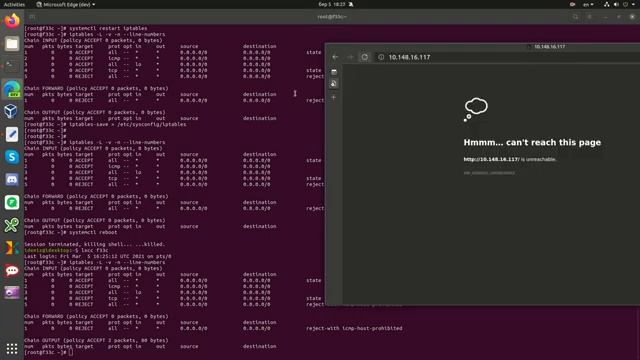Click the 'Hmmm... can't reach this page' heading

(532, 142)
